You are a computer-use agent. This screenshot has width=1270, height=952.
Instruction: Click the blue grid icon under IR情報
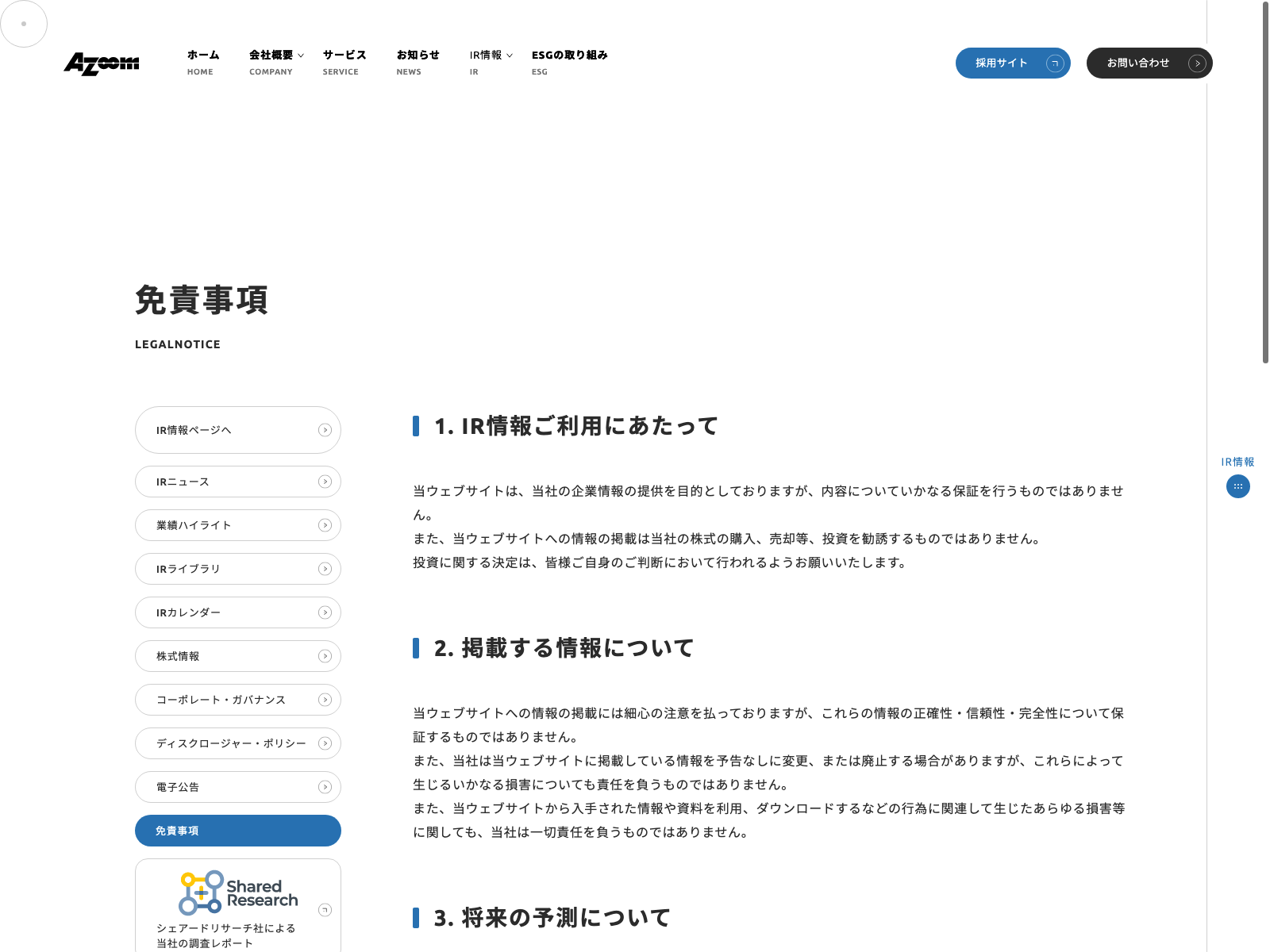click(1237, 486)
